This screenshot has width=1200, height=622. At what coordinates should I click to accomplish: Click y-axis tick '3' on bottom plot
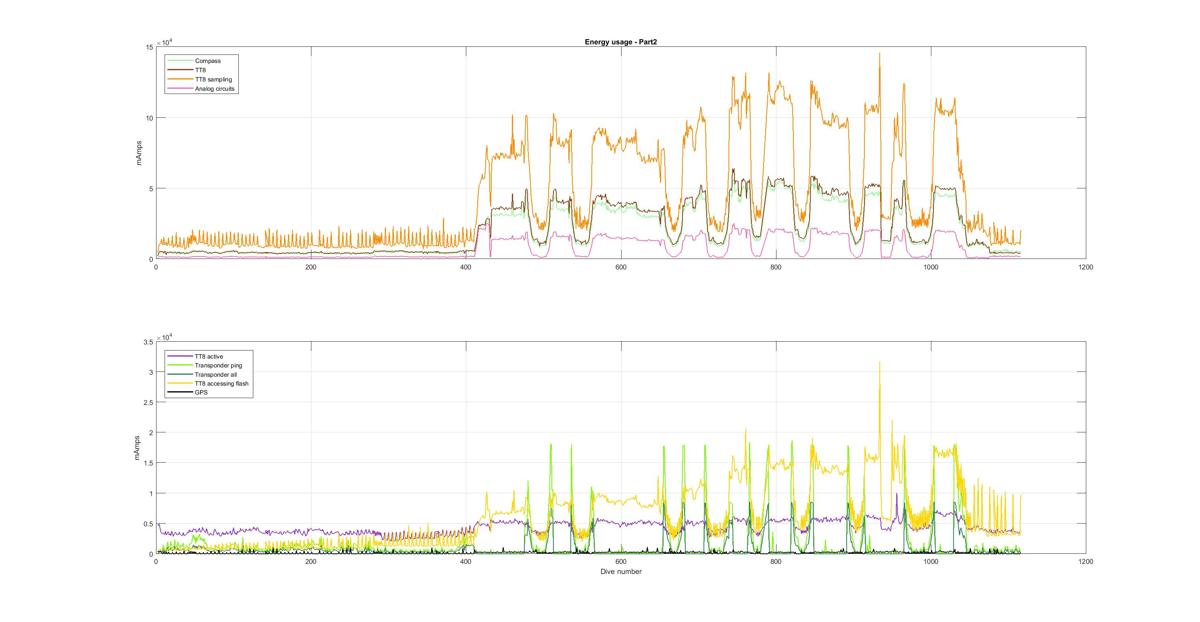151,372
